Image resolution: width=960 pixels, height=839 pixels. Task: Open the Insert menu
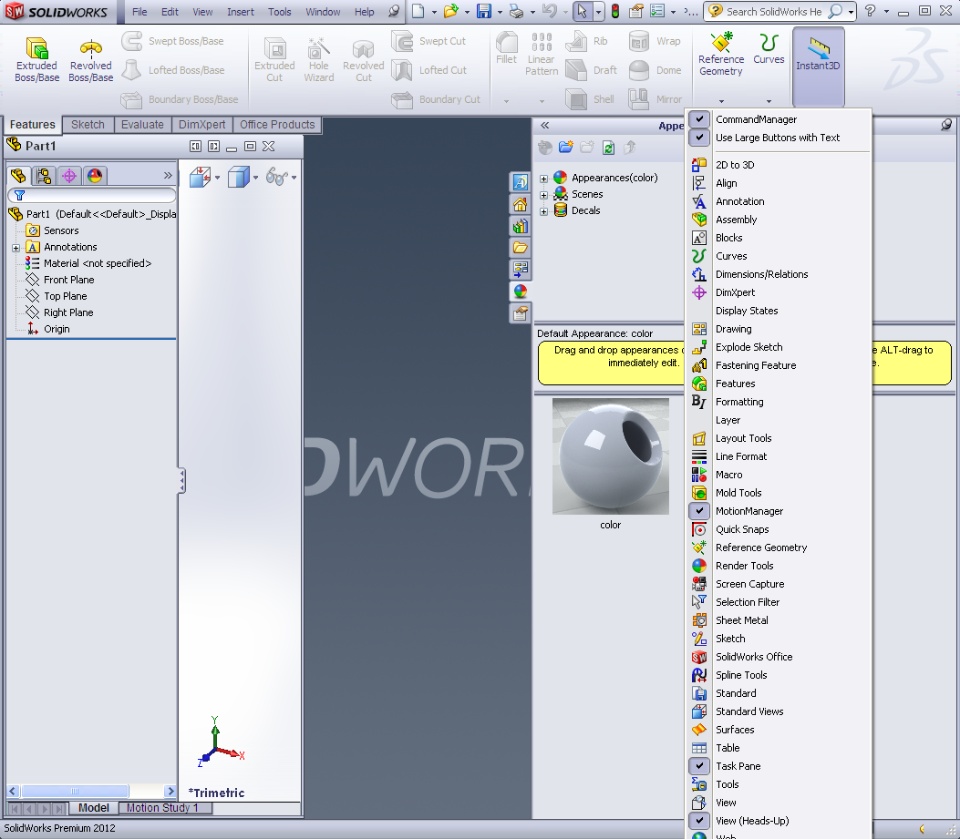[x=240, y=12]
